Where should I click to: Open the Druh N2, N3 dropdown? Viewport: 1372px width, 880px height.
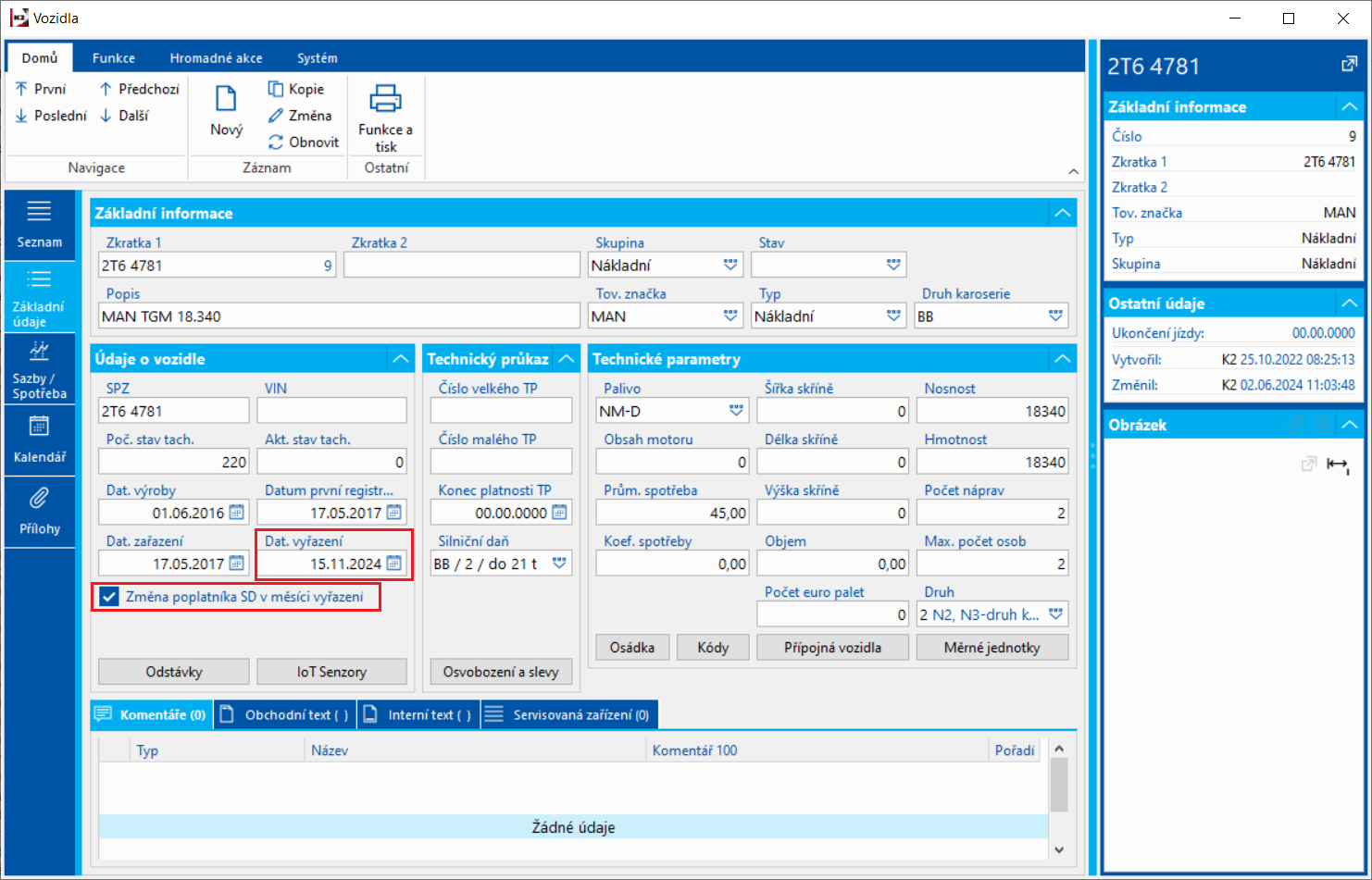1055,614
